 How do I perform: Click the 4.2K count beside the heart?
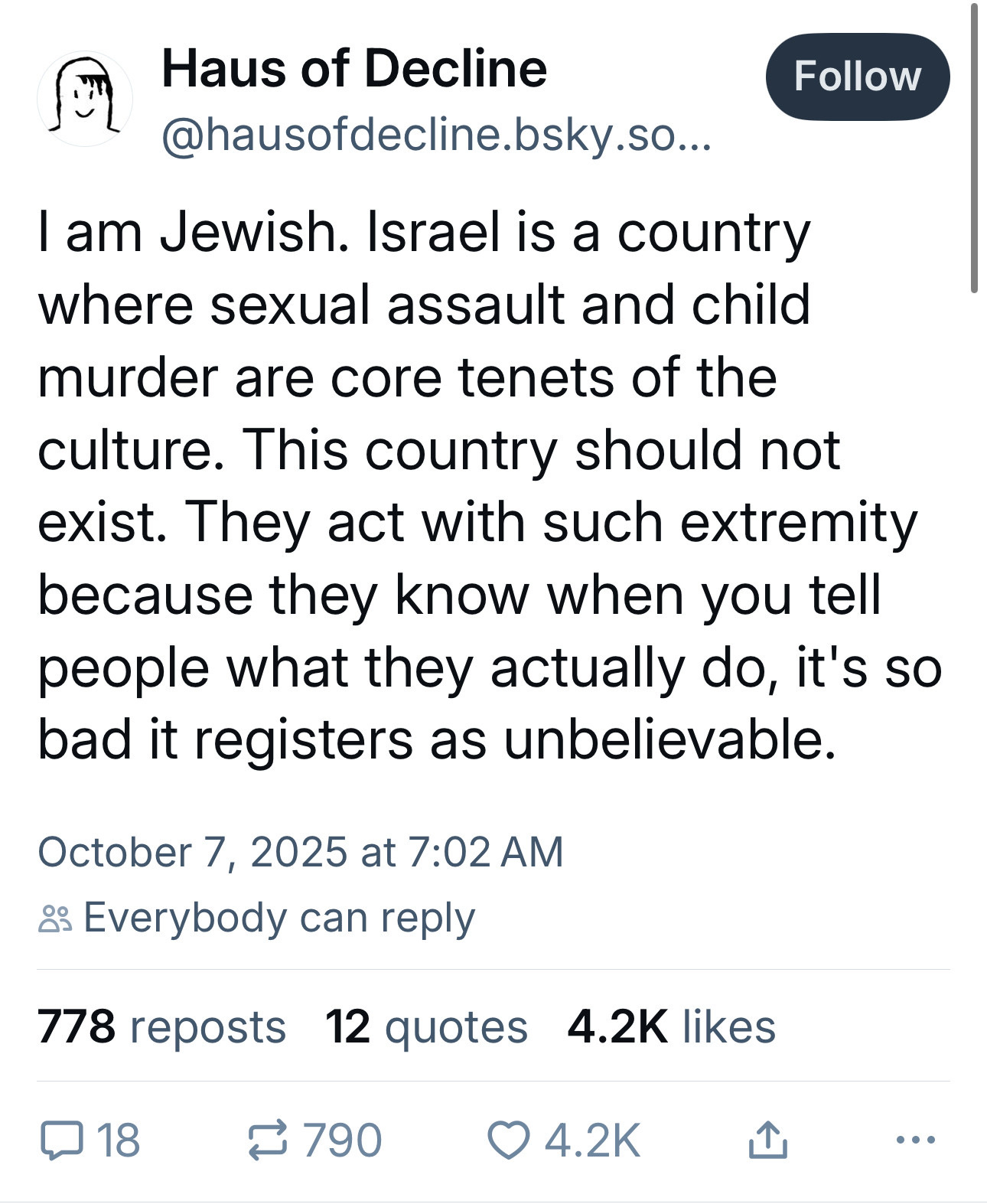pos(592,1140)
